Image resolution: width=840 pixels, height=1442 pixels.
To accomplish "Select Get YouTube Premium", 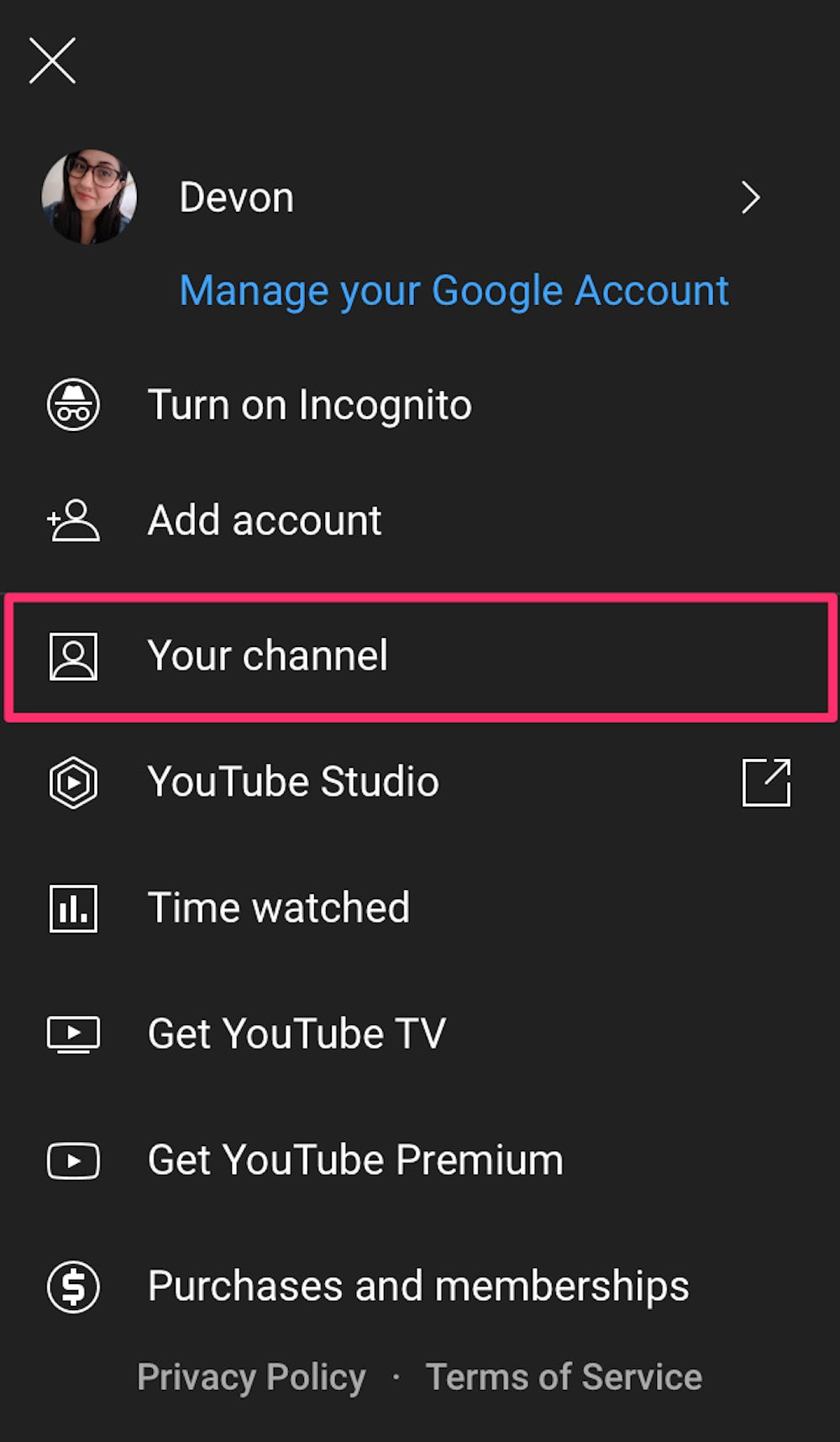I will [x=355, y=1160].
